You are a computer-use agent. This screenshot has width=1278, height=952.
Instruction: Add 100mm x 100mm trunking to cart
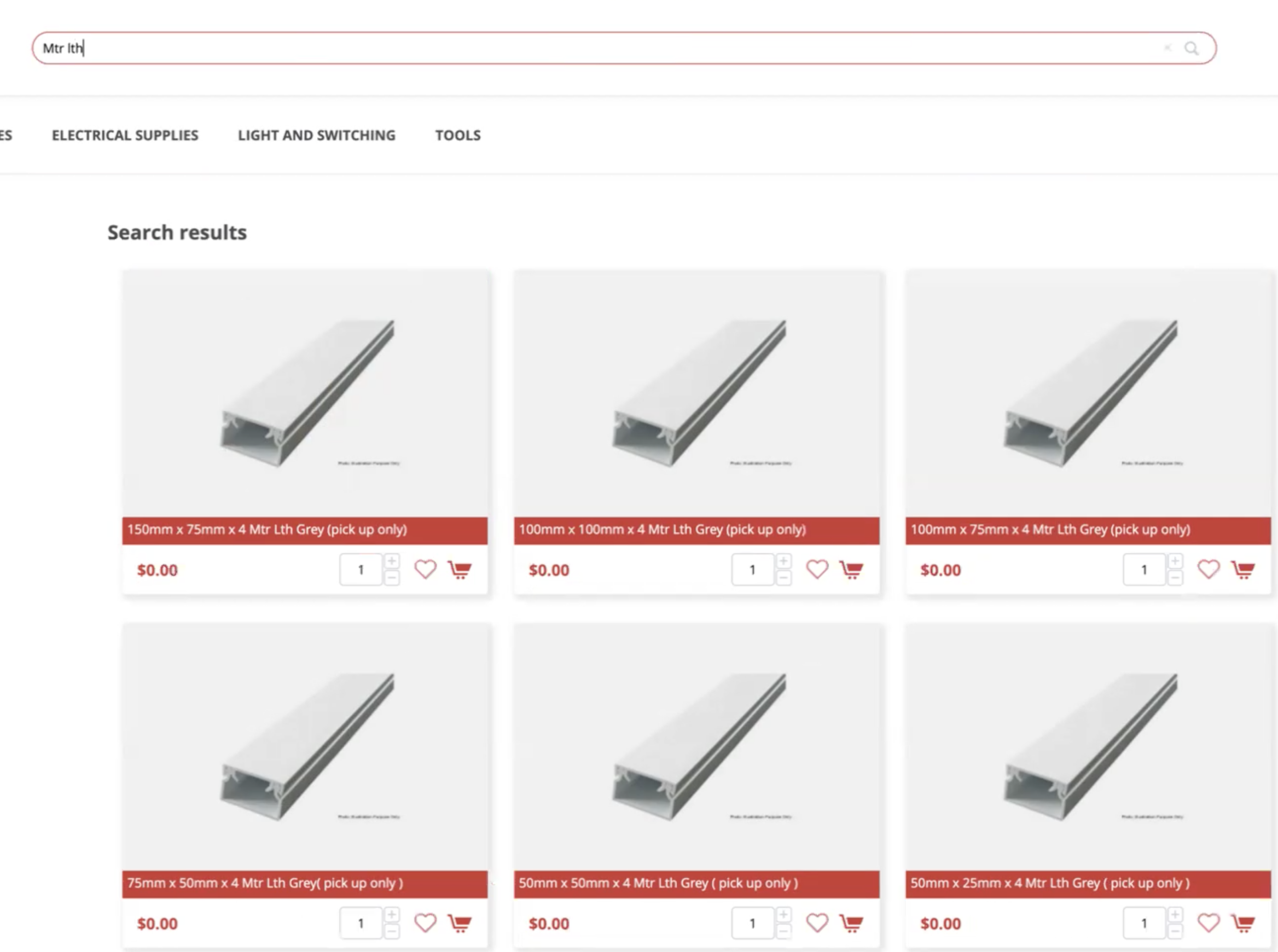852,570
